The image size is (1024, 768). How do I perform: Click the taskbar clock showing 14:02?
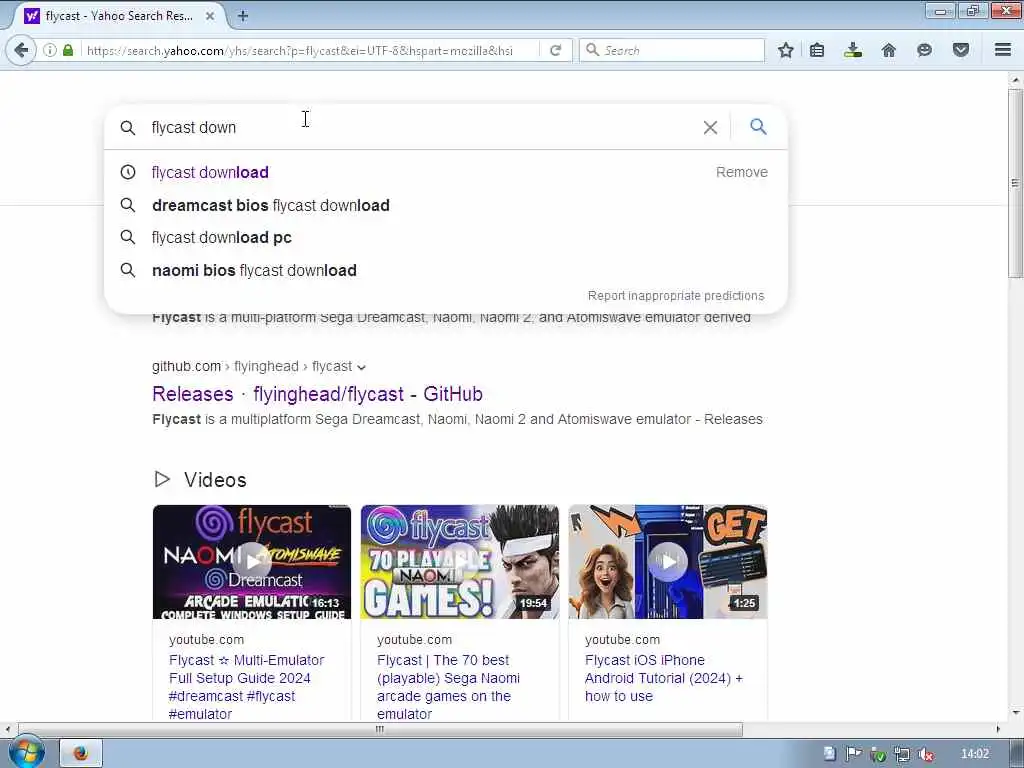pos(974,754)
